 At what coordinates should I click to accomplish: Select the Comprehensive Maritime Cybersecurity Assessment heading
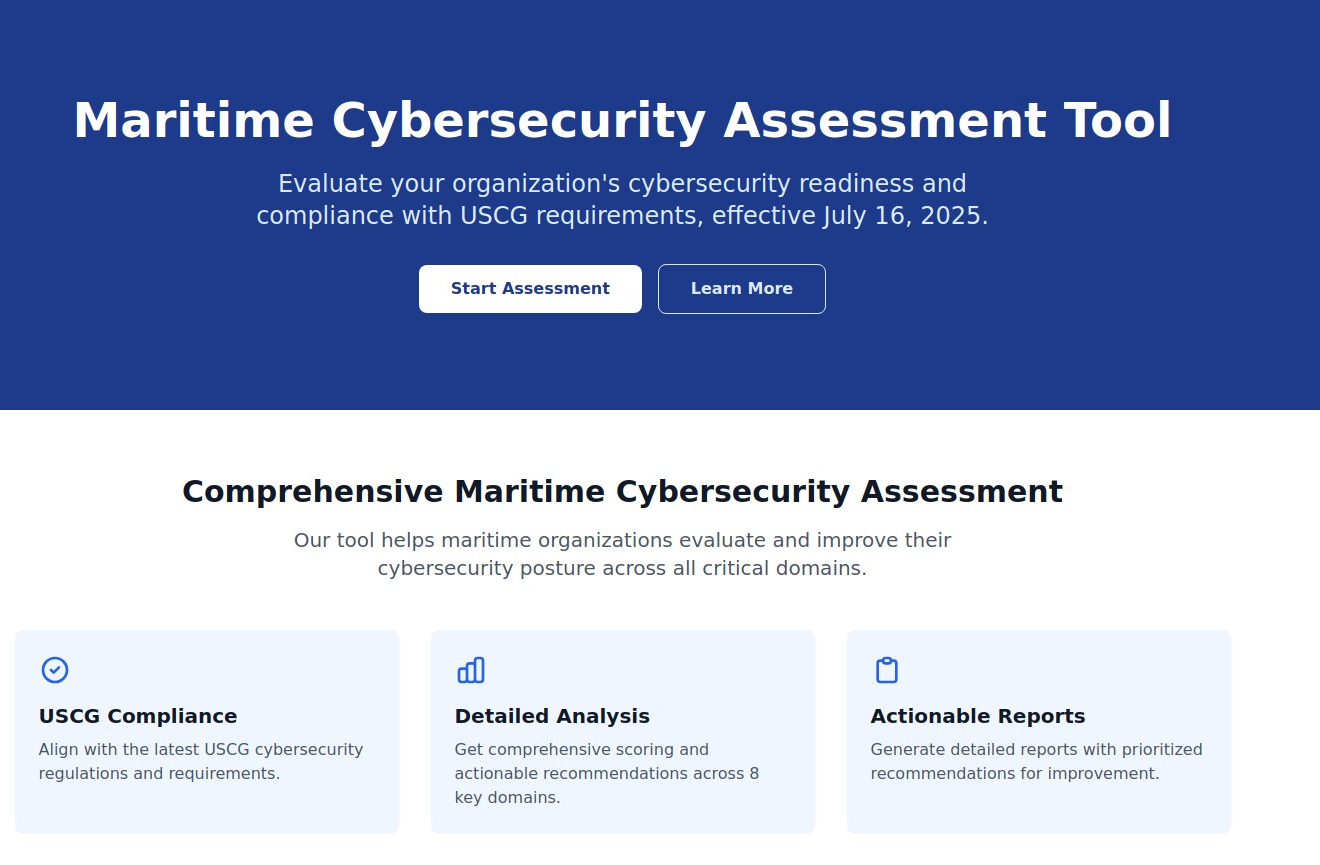tap(622, 492)
